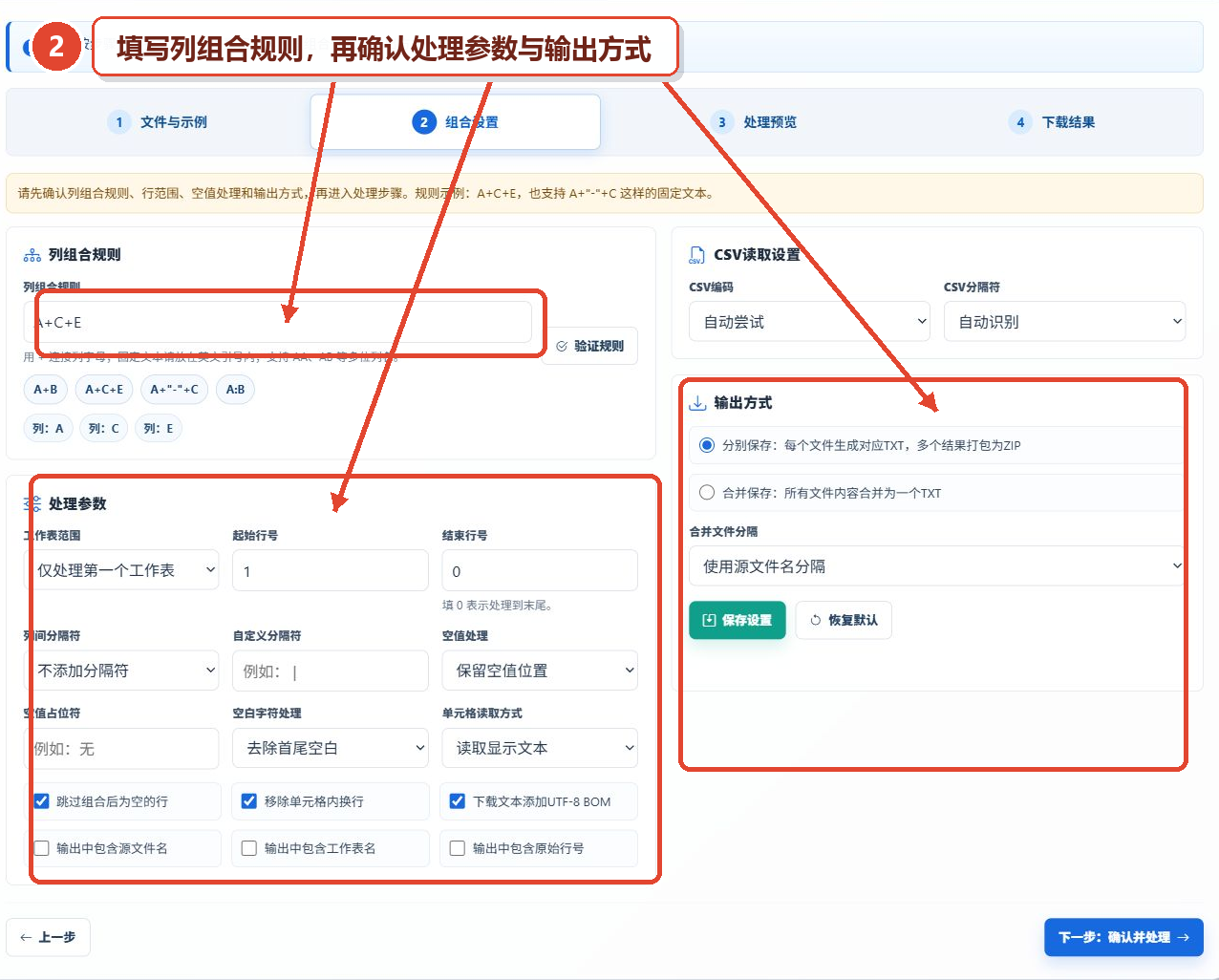Click the 列: C column chip
The height and width of the screenshot is (980, 1219).
(104, 429)
